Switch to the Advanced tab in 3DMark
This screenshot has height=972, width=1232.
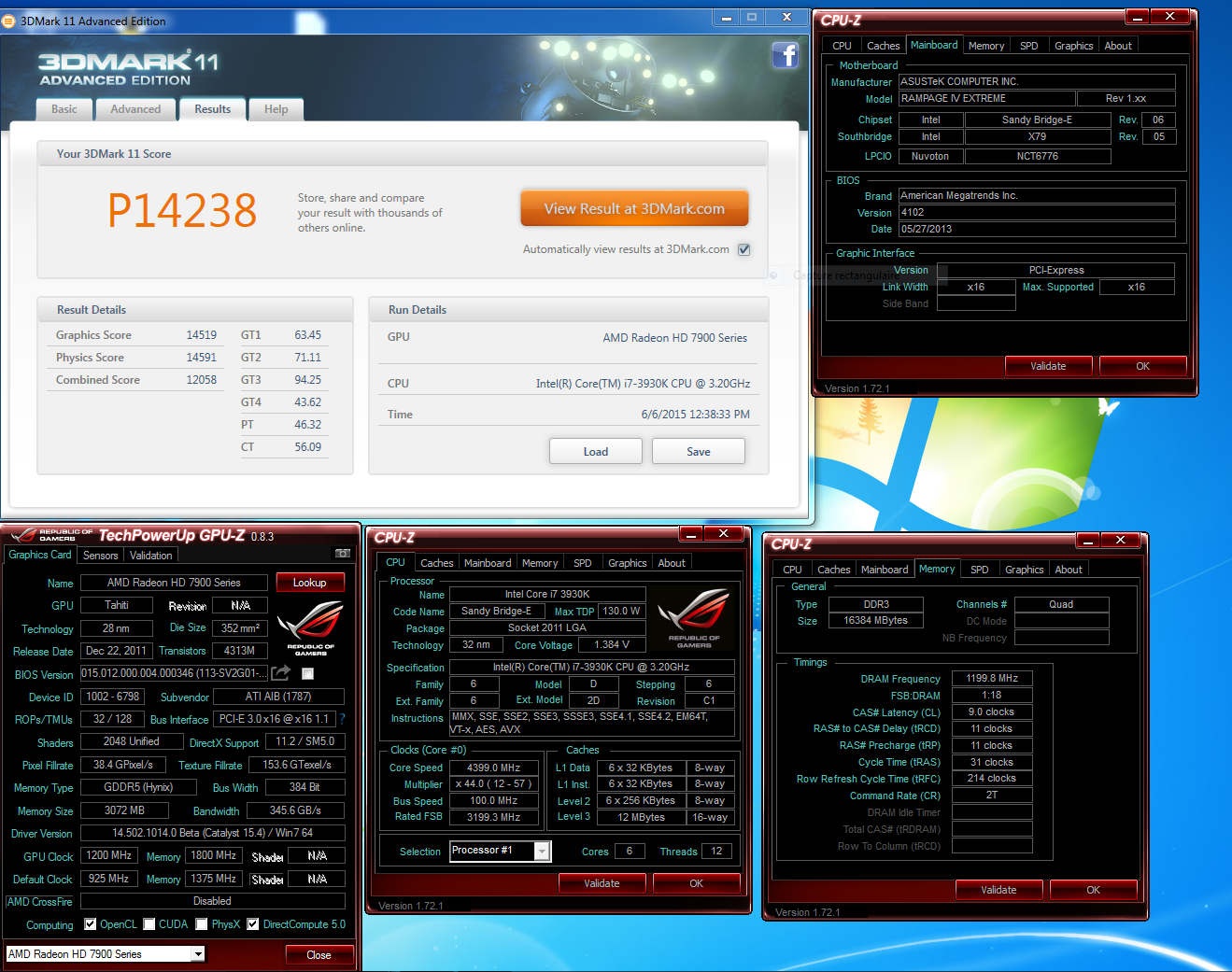click(x=135, y=109)
